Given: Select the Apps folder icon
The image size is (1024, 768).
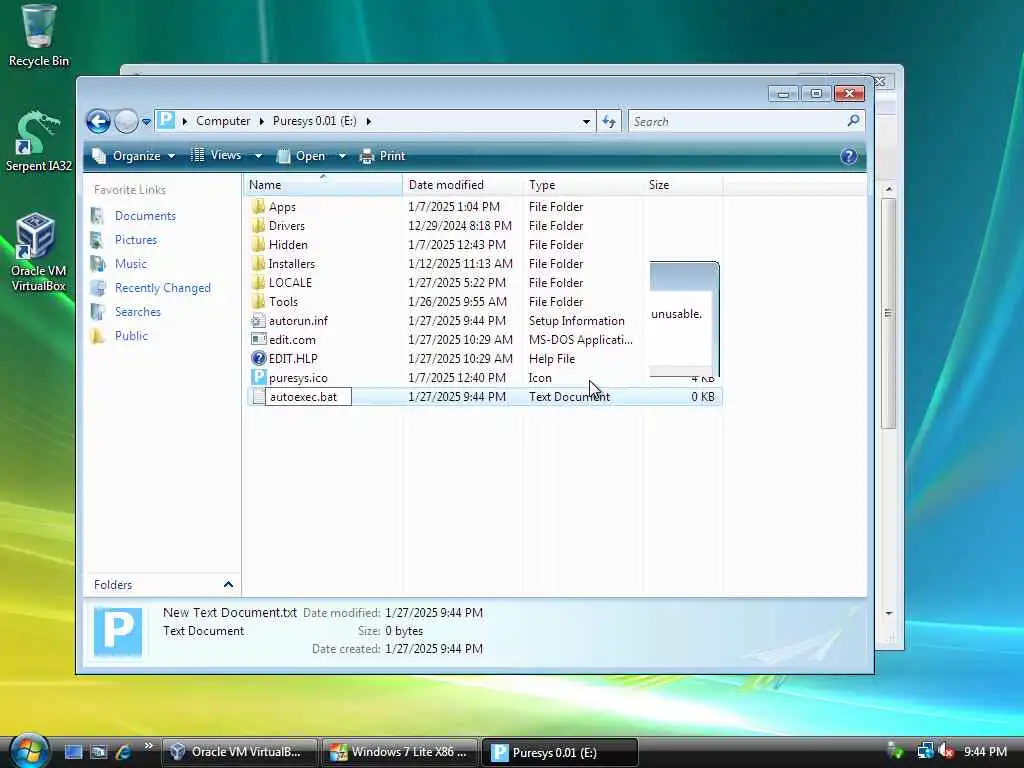Looking at the screenshot, I should click(x=258, y=206).
